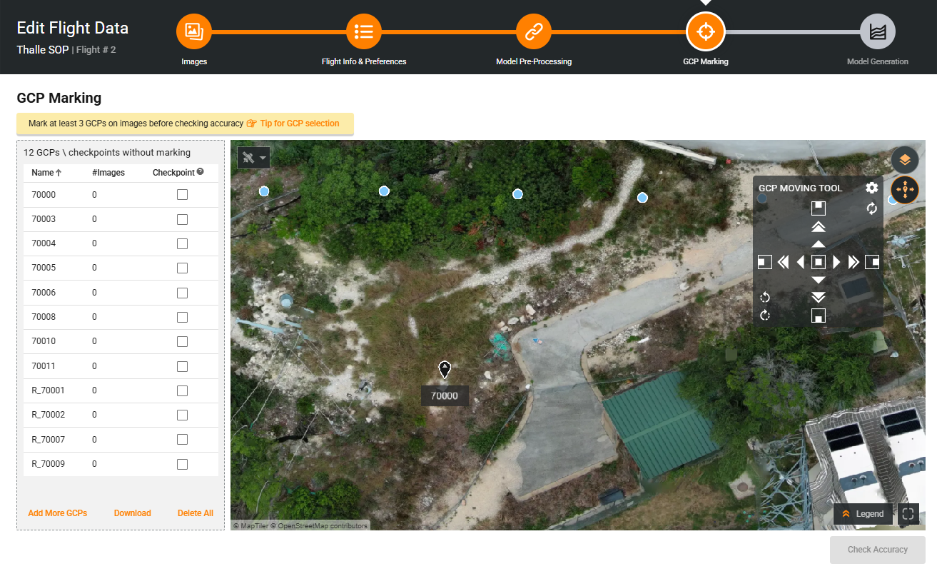Screen dimensions: 937x570
Task: Click the single right move arrow
Action: click(x=837, y=262)
